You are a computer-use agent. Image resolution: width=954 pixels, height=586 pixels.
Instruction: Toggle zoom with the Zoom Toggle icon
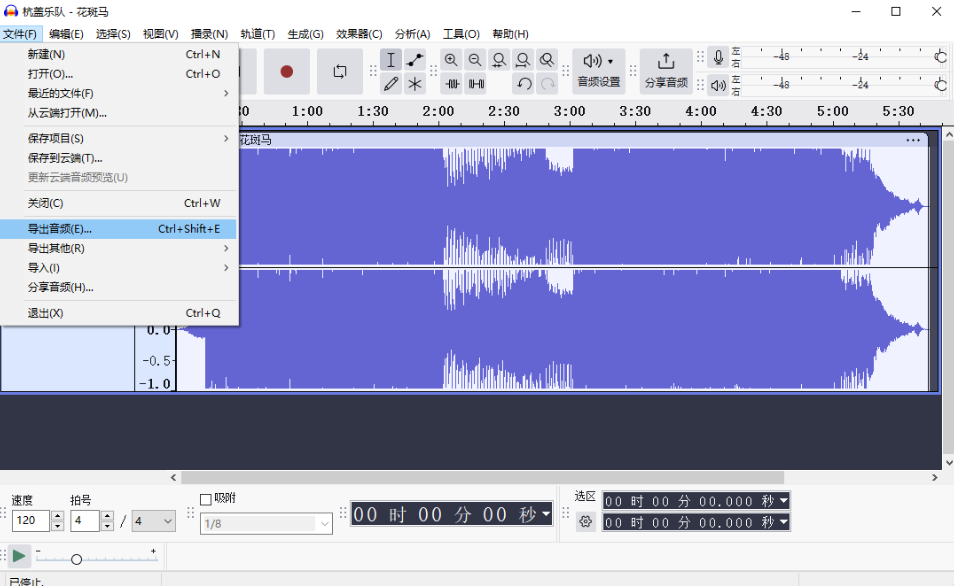(547, 58)
